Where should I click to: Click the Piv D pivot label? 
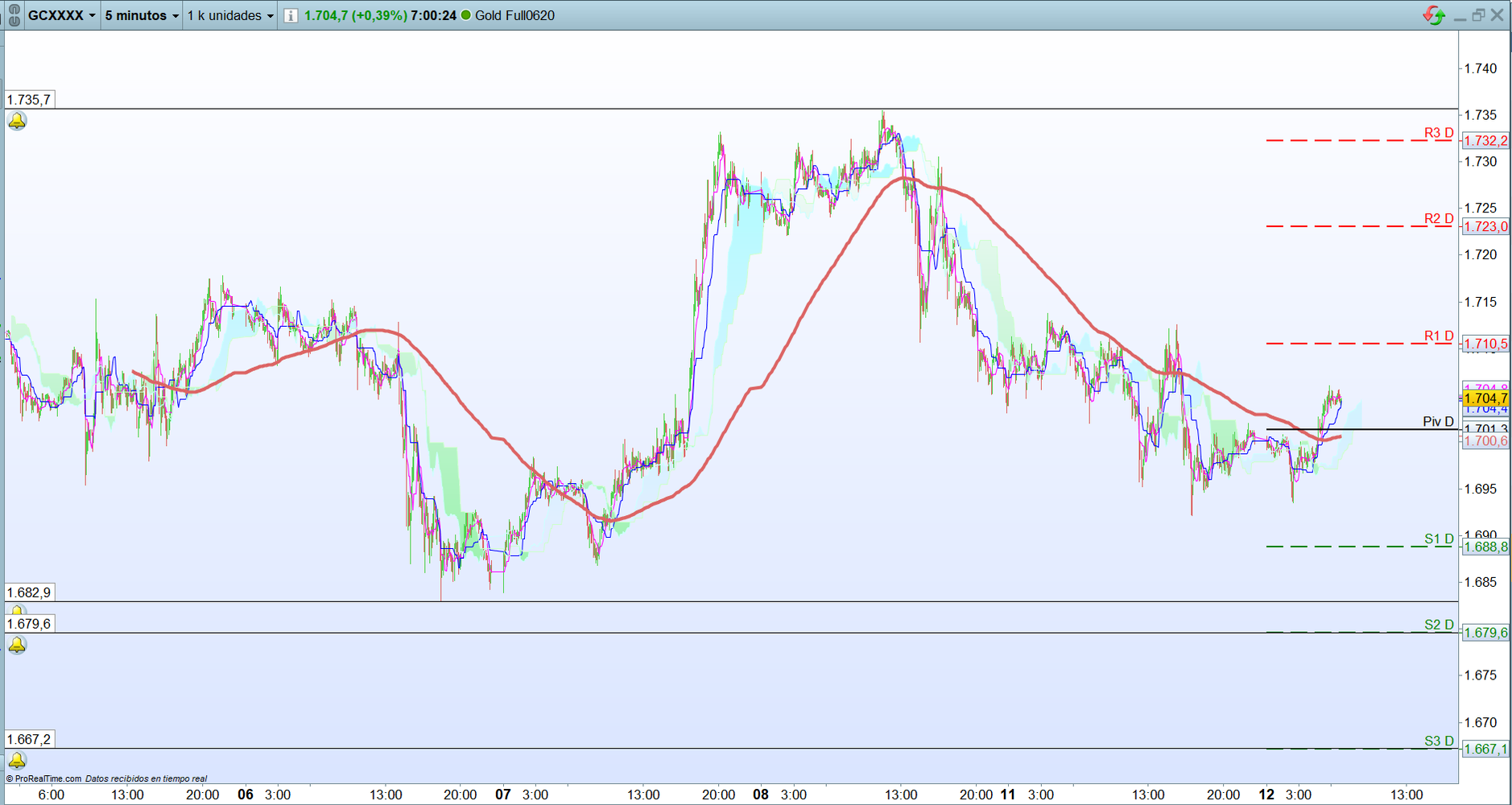click(x=1438, y=422)
